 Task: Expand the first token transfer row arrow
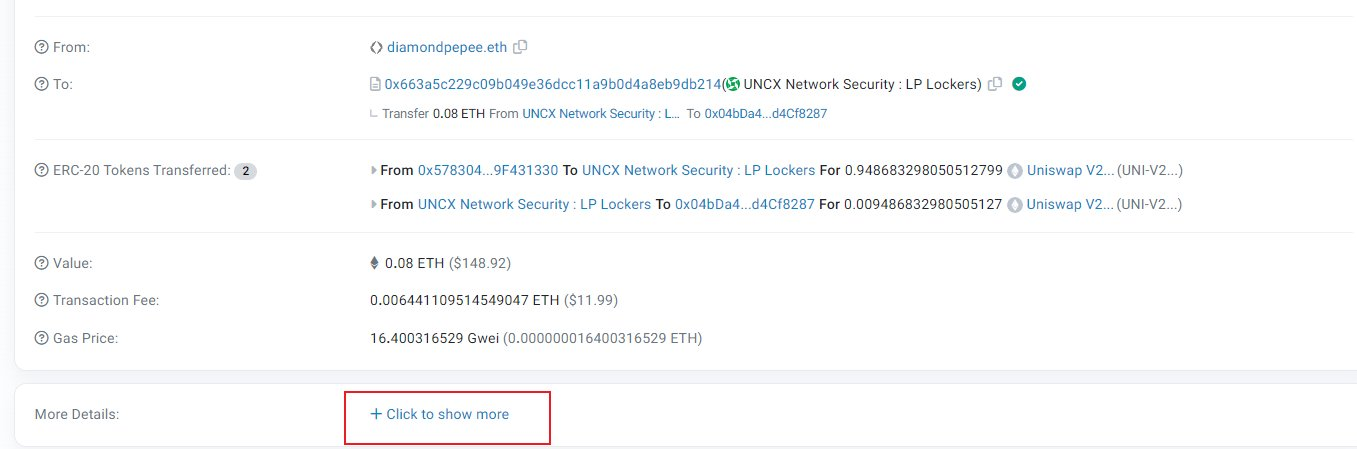[374, 171]
